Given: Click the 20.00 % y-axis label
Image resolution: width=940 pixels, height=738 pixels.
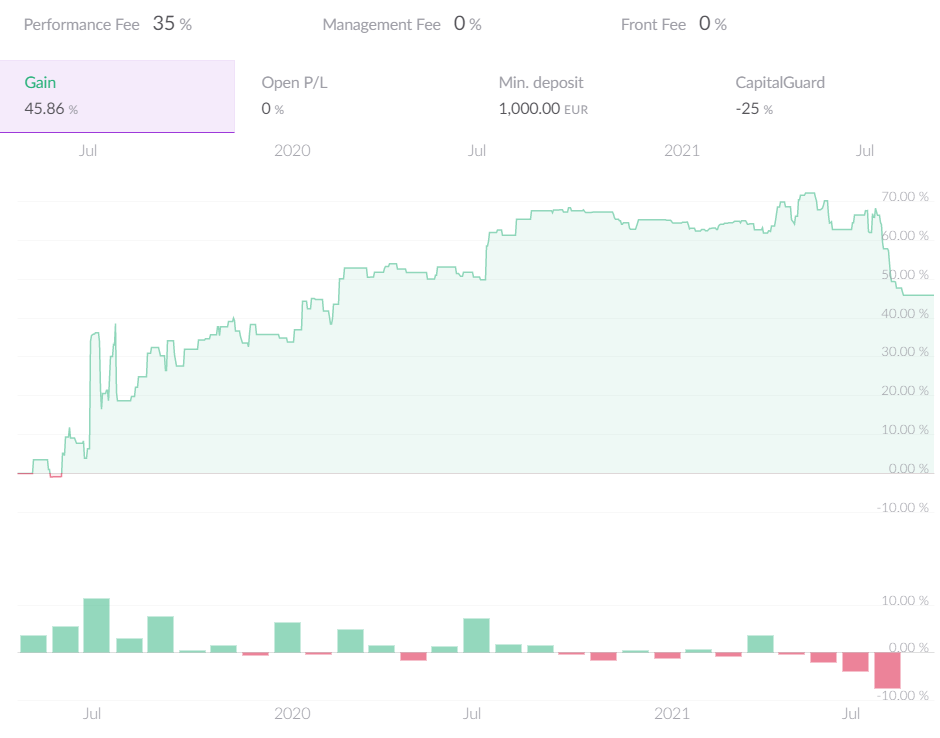Looking at the screenshot, I should [905, 391].
